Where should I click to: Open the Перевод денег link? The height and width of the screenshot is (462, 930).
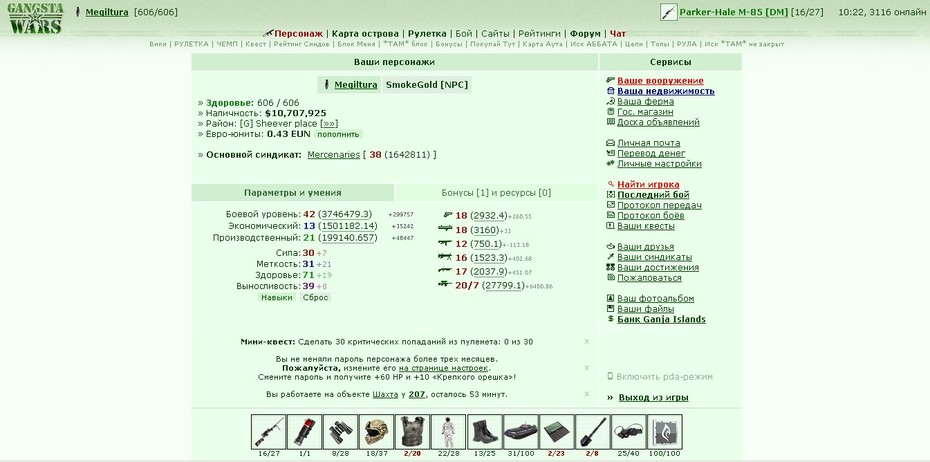coord(651,153)
